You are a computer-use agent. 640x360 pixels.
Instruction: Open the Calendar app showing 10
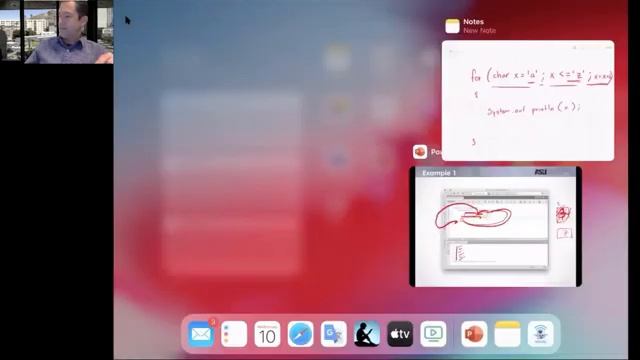267,334
